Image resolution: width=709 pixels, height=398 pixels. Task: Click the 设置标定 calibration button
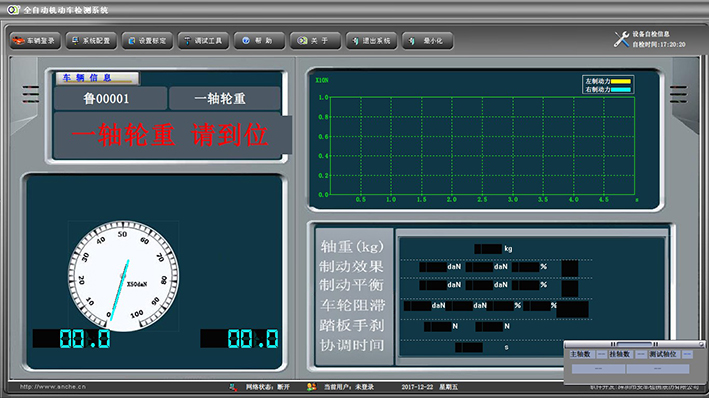[x=147, y=41]
